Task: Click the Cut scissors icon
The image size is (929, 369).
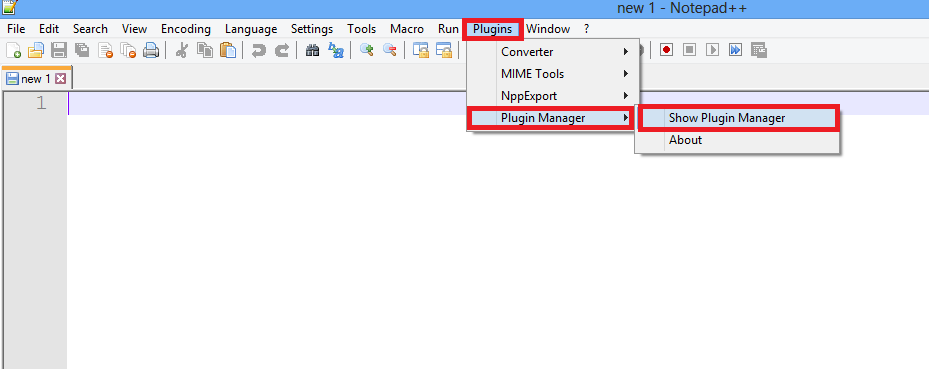Action: pyautogui.click(x=182, y=50)
